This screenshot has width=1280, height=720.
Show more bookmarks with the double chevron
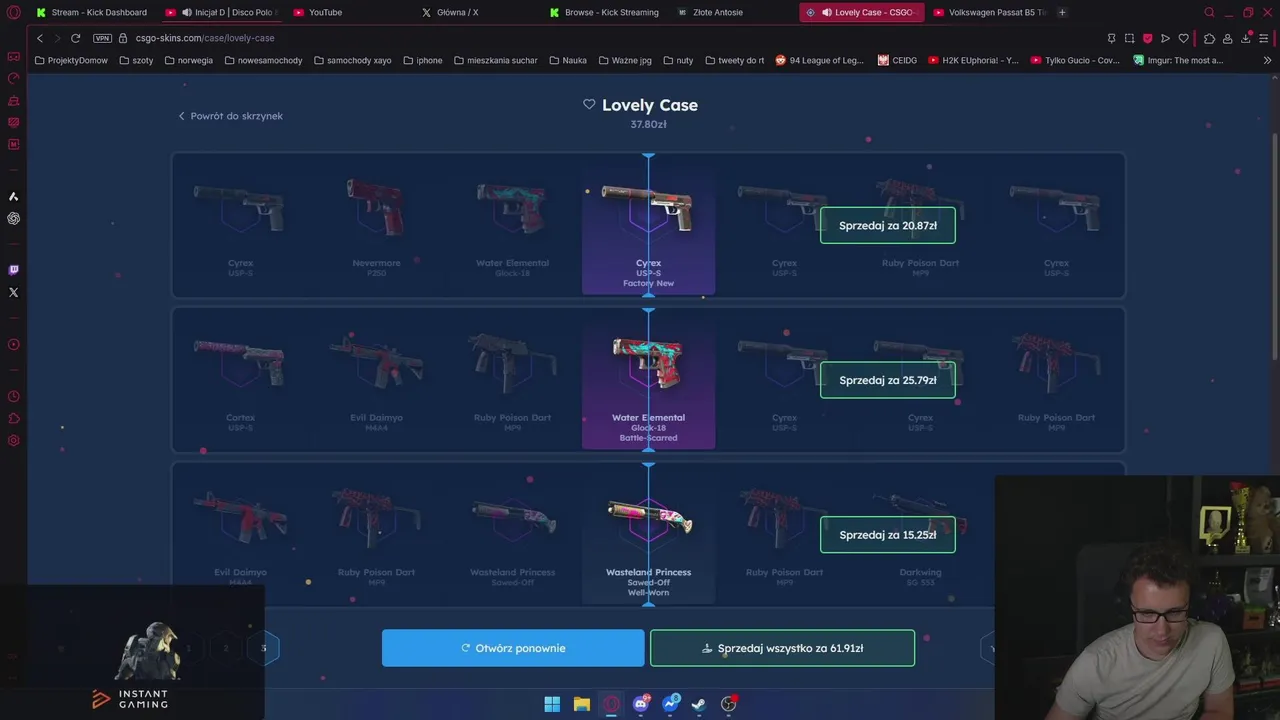[x=1267, y=60]
